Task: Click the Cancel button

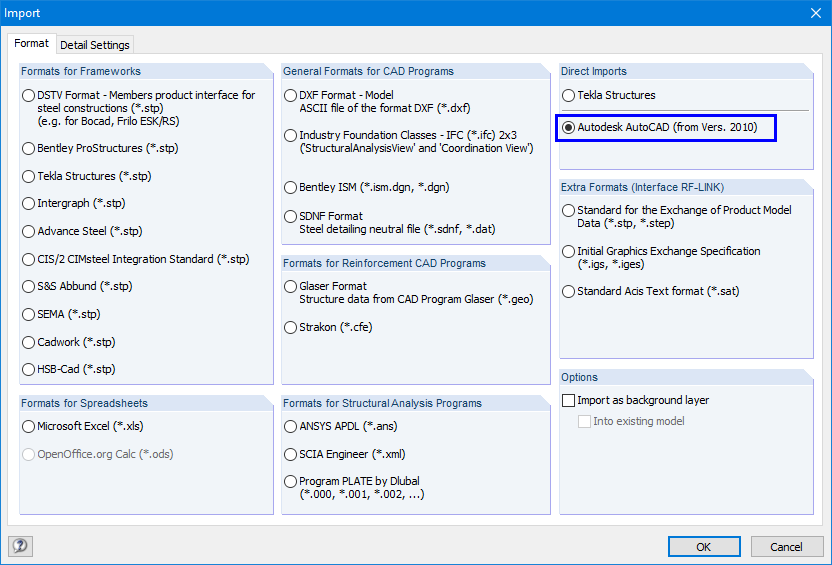Action: click(x=786, y=546)
